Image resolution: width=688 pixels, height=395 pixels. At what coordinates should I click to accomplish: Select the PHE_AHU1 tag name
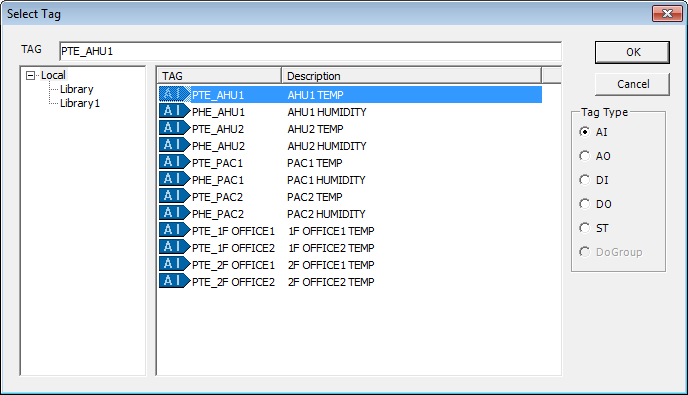pos(219,112)
